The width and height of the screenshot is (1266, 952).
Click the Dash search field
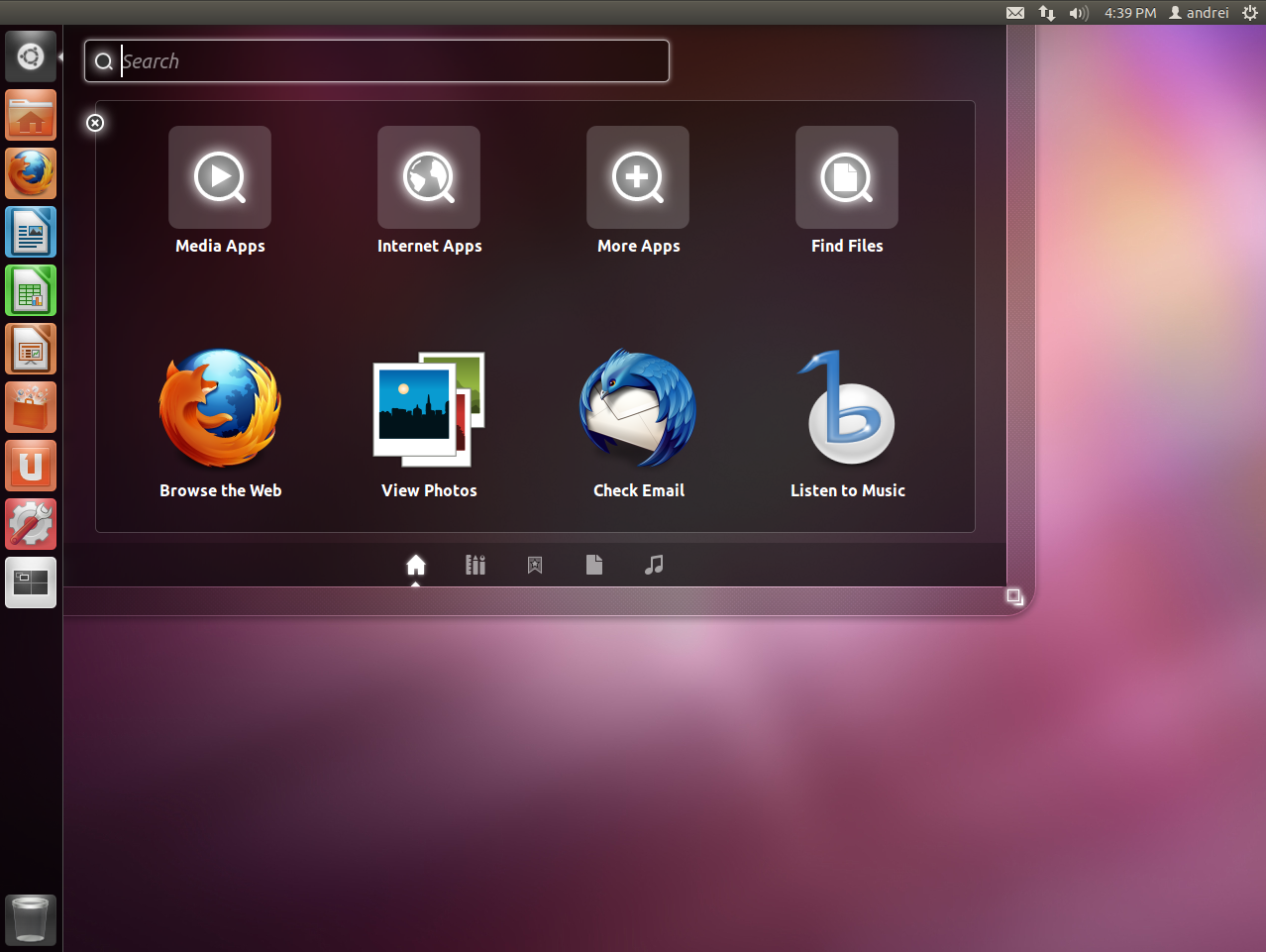point(376,61)
